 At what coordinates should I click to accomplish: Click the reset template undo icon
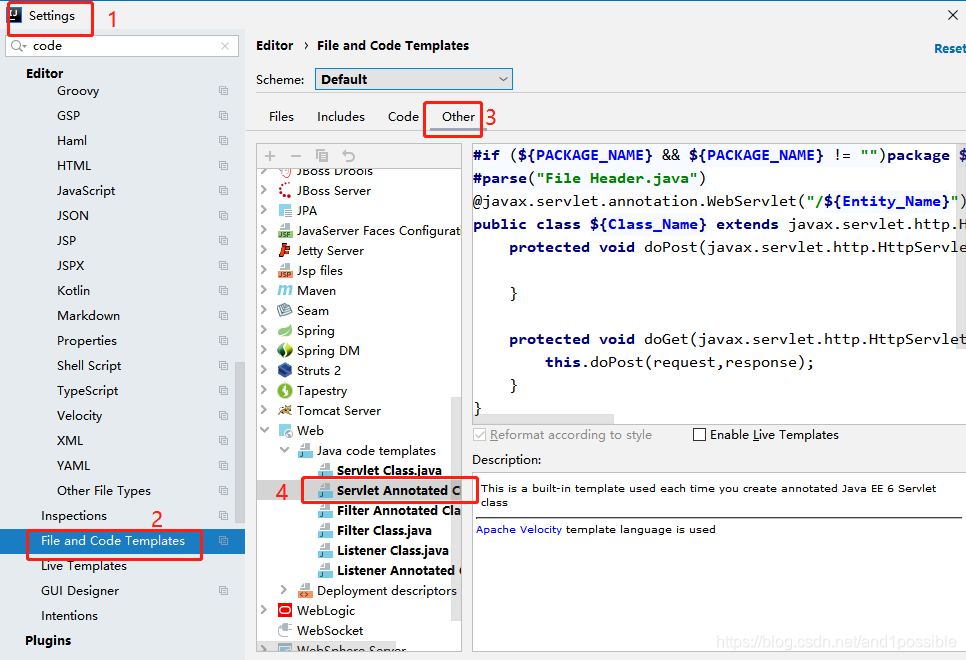click(x=349, y=156)
